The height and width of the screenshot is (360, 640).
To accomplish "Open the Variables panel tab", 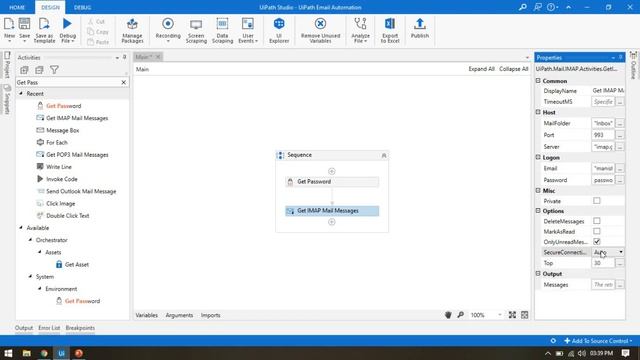I will [x=147, y=315].
